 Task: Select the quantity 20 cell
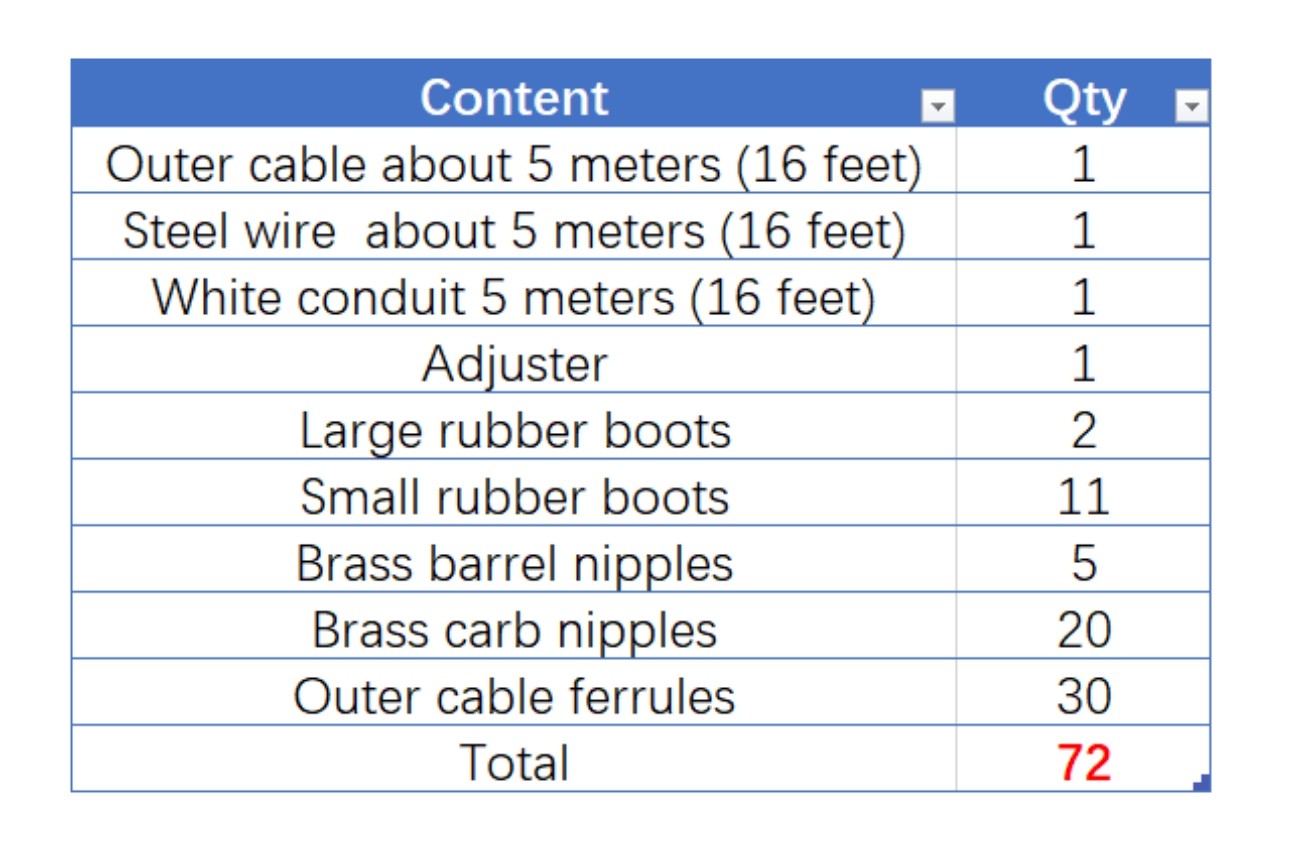coord(1084,630)
